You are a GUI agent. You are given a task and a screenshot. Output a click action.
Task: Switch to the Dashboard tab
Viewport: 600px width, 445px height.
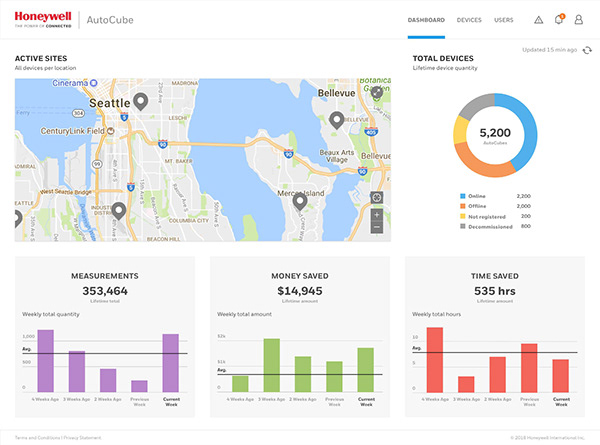426,20
